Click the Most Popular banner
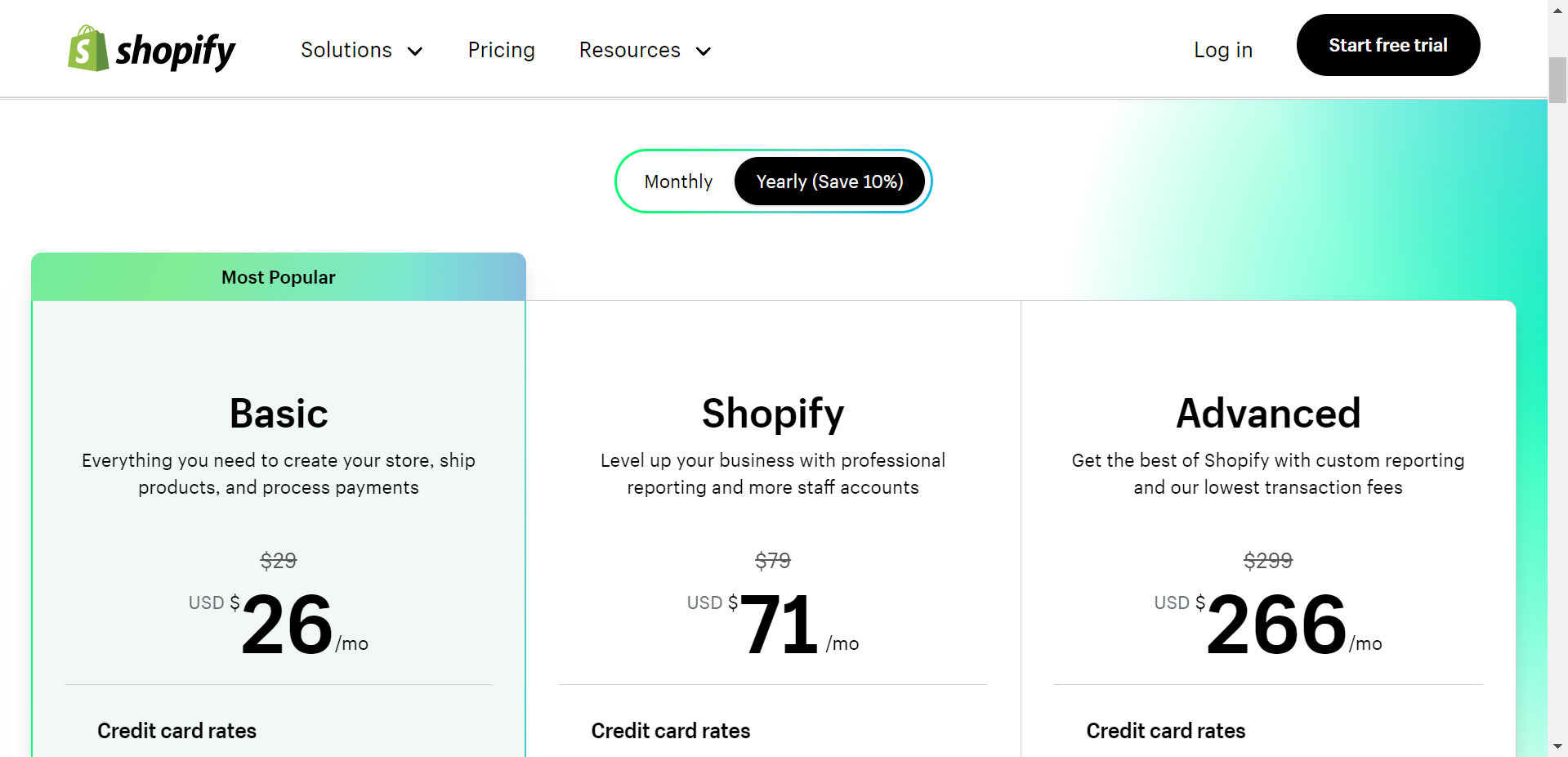This screenshot has height=757, width=1568. (279, 277)
